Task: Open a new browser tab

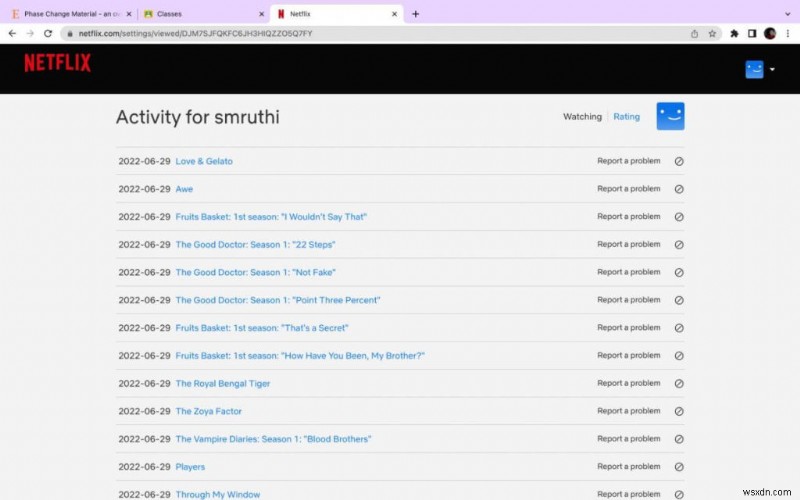Action: tap(415, 14)
